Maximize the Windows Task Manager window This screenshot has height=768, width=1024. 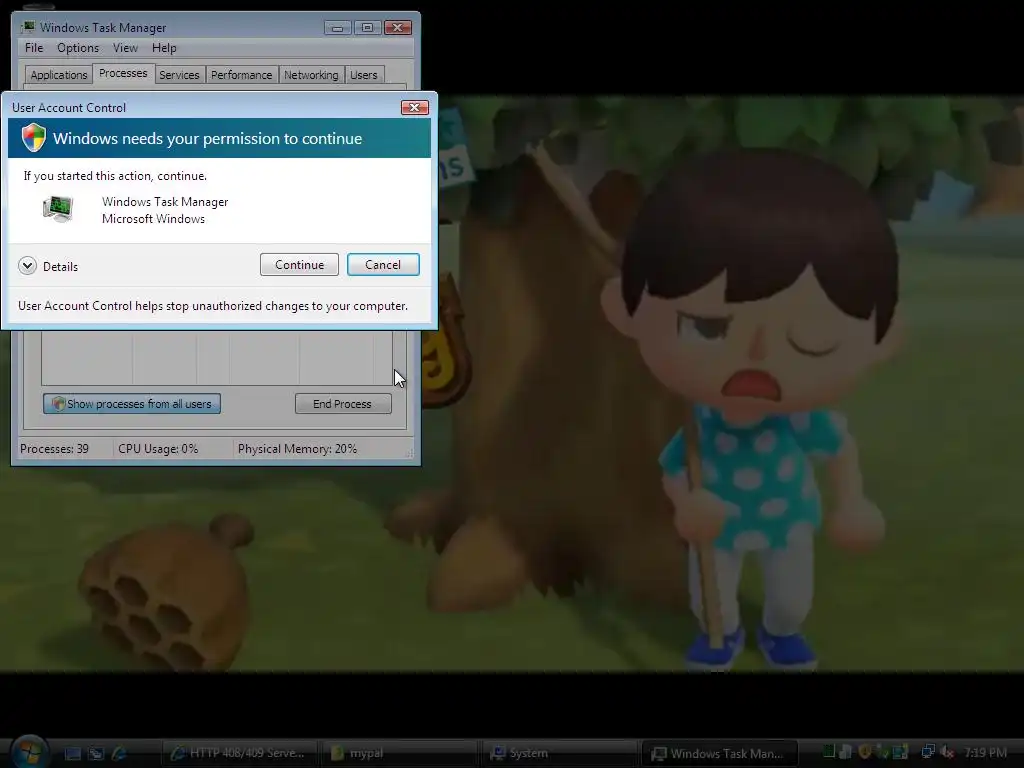click(x=367, y=27)
